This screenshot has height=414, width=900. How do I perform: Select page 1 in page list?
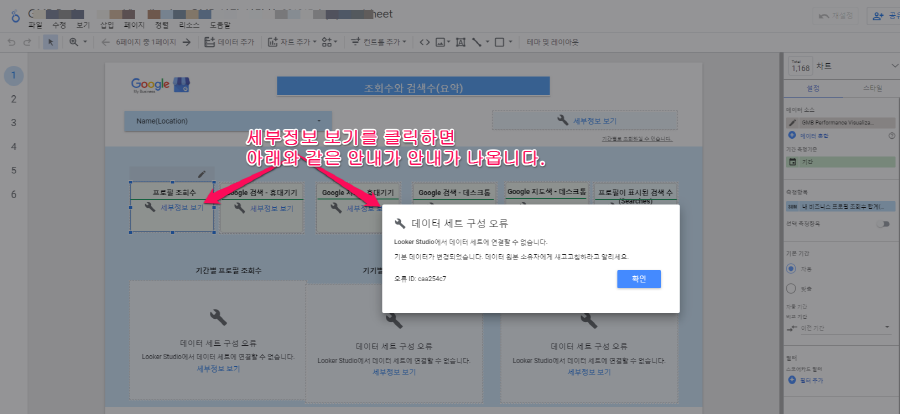14,75
